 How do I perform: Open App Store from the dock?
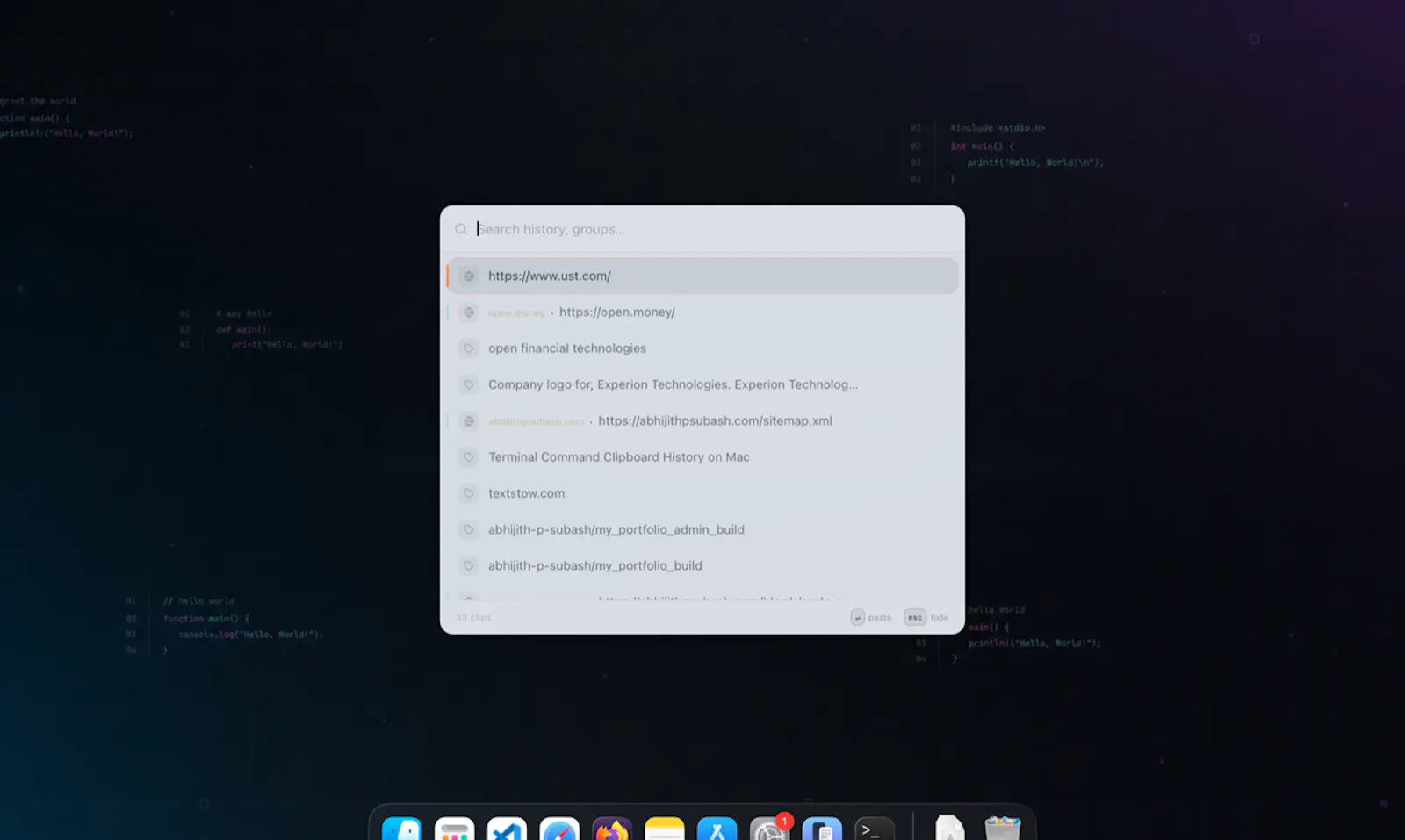pyautogui.click(x=717, y=829)
